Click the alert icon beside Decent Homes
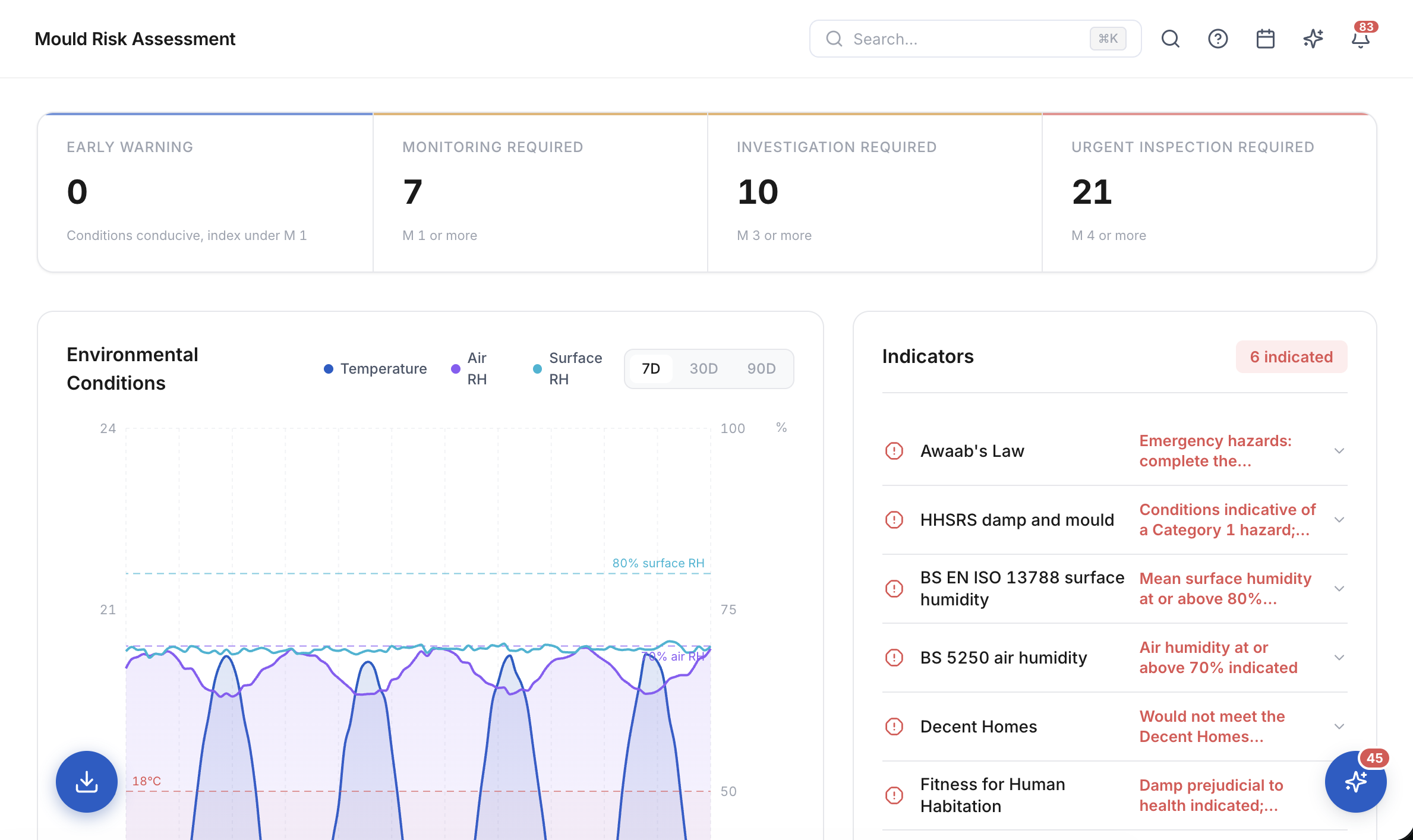The height and width of the screenshot is (840, 1413). (894, 727)
